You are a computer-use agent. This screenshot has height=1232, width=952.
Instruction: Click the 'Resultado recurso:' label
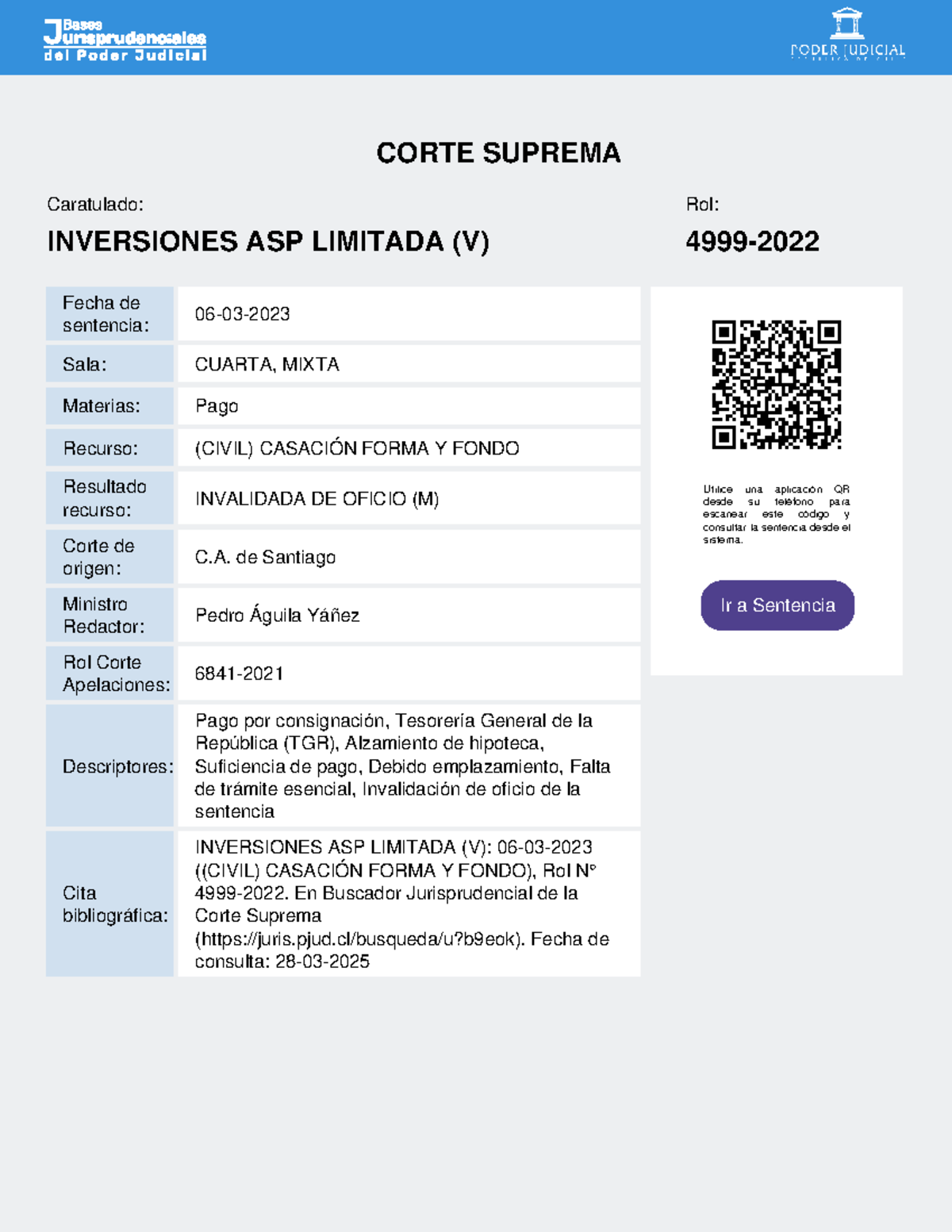[x=105, y=498]
